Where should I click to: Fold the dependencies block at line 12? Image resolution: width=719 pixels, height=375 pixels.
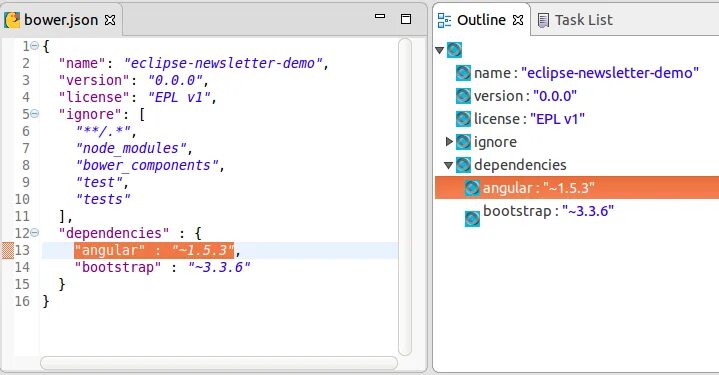click(34, 233)
